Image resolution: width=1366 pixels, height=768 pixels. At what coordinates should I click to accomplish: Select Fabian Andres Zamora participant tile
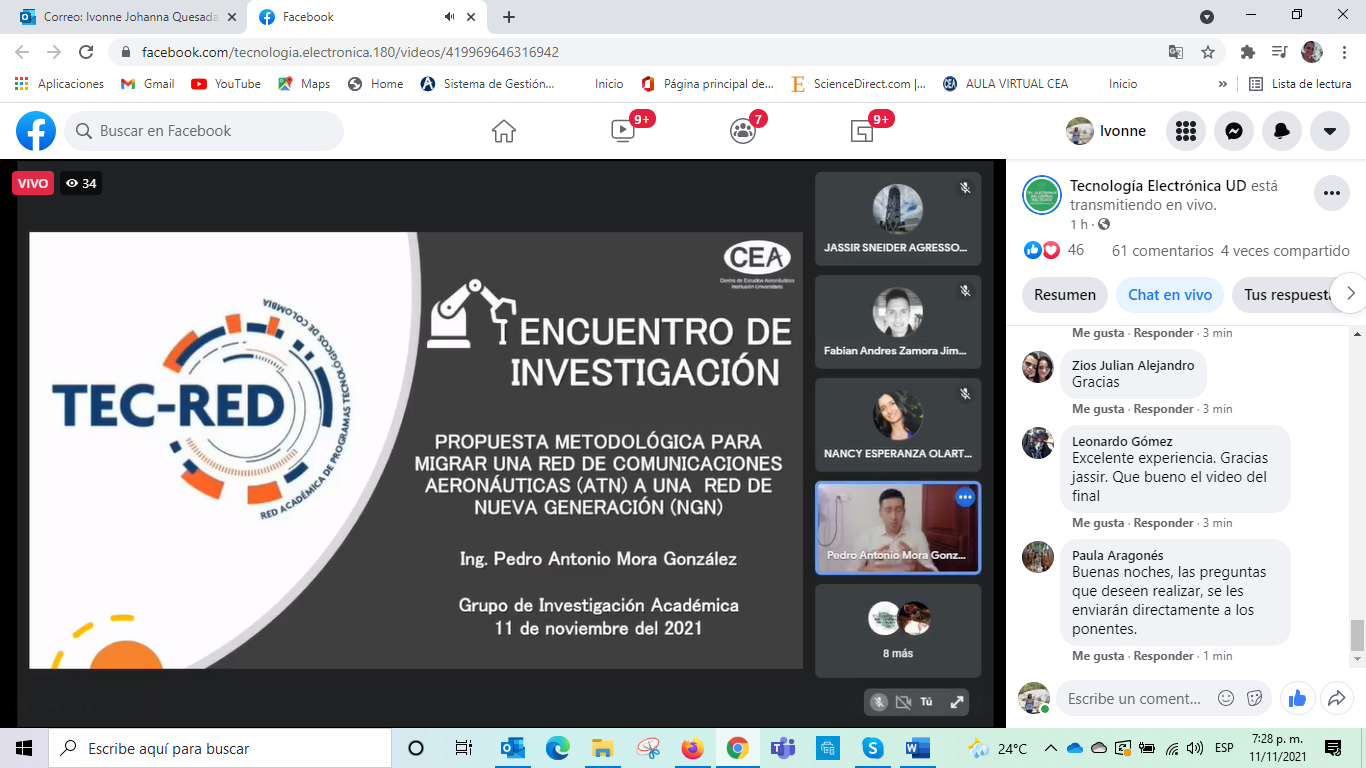(898, 322)
